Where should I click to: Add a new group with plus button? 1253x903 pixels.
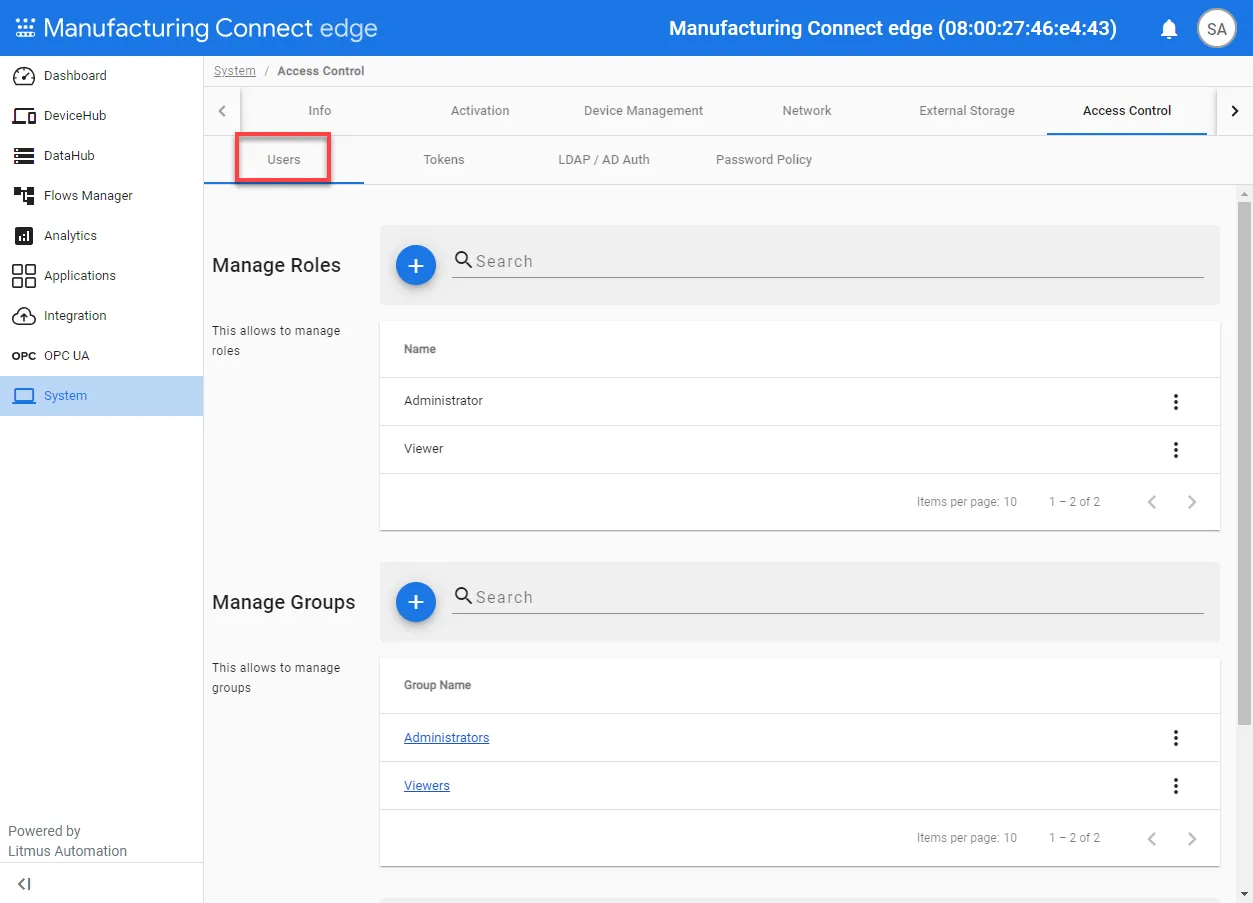[416, 602]
